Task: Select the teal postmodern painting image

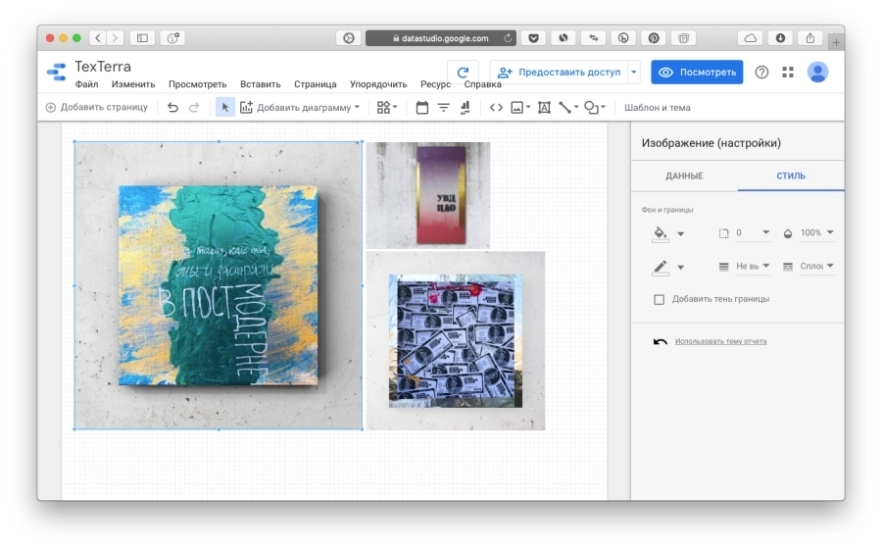Action: [x=218, y=286]
